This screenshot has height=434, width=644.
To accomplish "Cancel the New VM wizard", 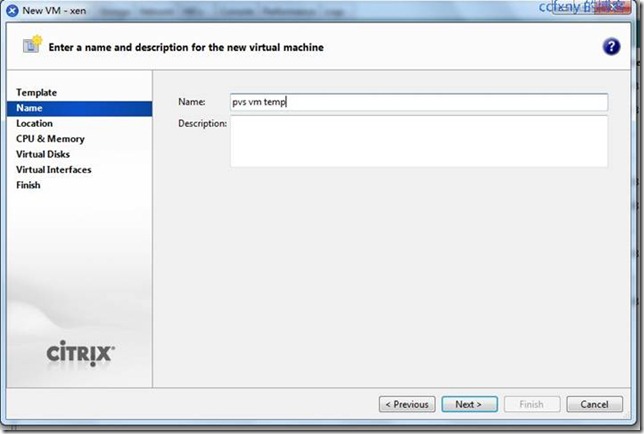I will [x=594, y=404].
